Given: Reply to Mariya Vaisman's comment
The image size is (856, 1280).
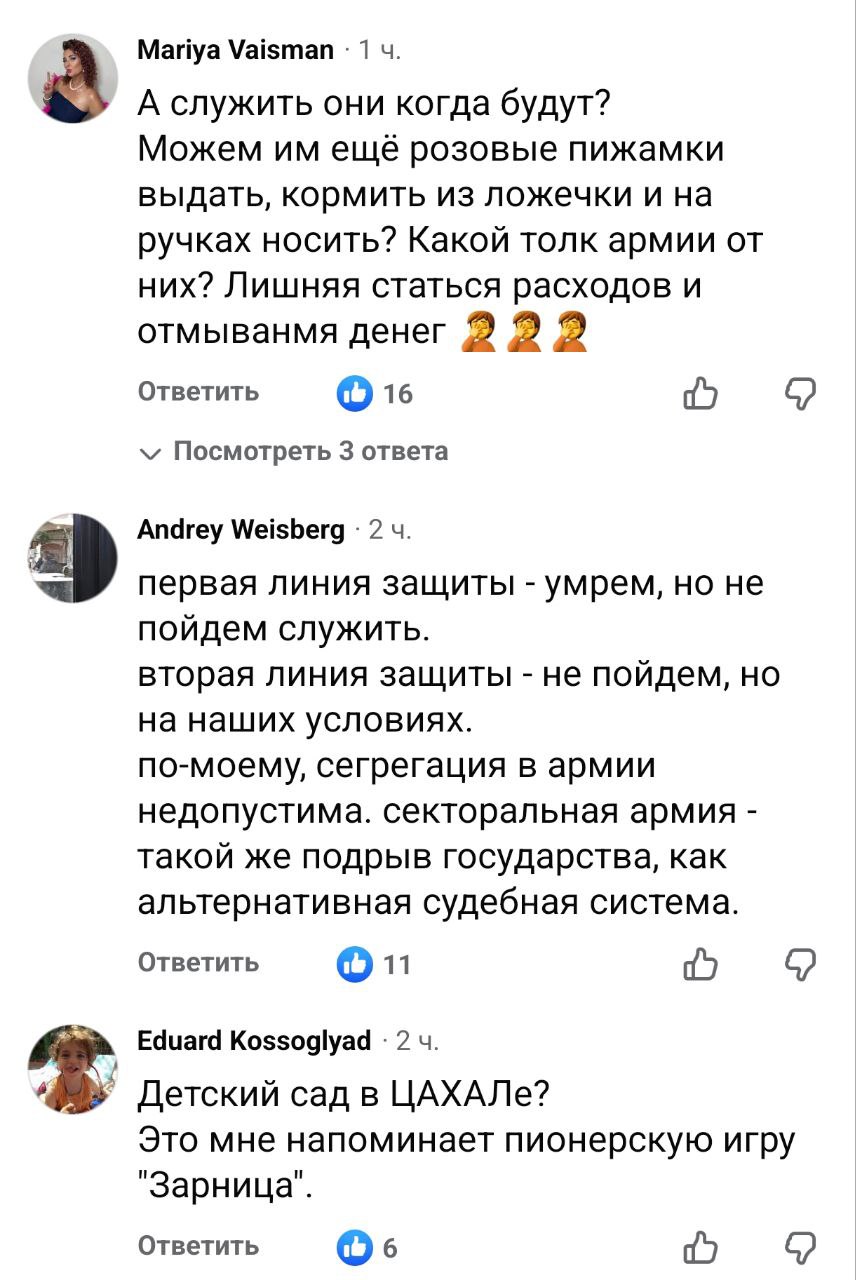Looking at the screenshot, I should tap(198, 392).
